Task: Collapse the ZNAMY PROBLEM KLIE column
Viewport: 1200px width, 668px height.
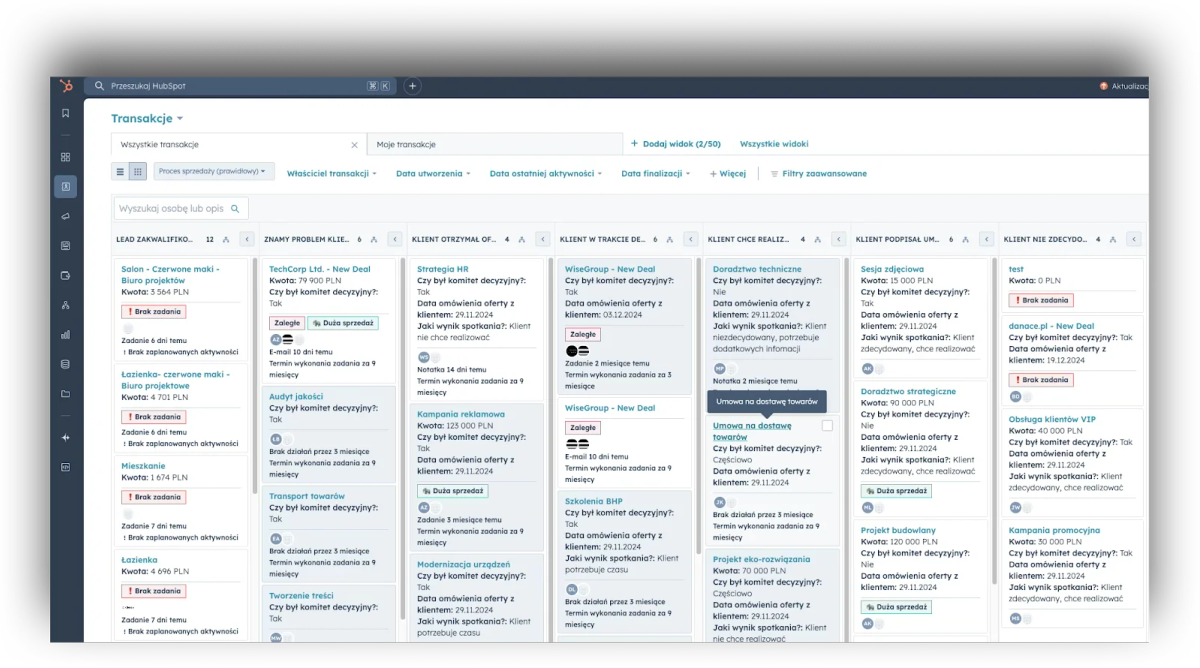Action: tap(394, 239)
